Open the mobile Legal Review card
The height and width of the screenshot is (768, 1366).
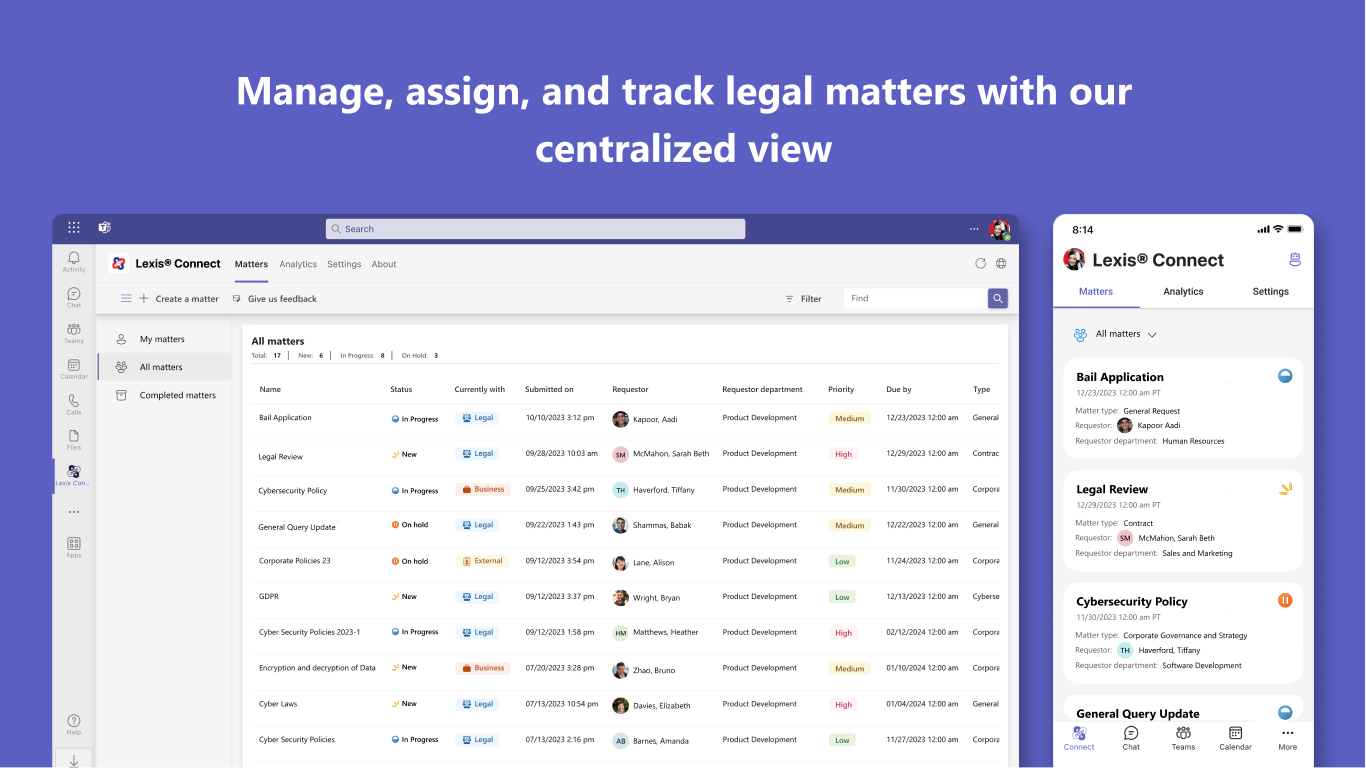[1183, 520]
